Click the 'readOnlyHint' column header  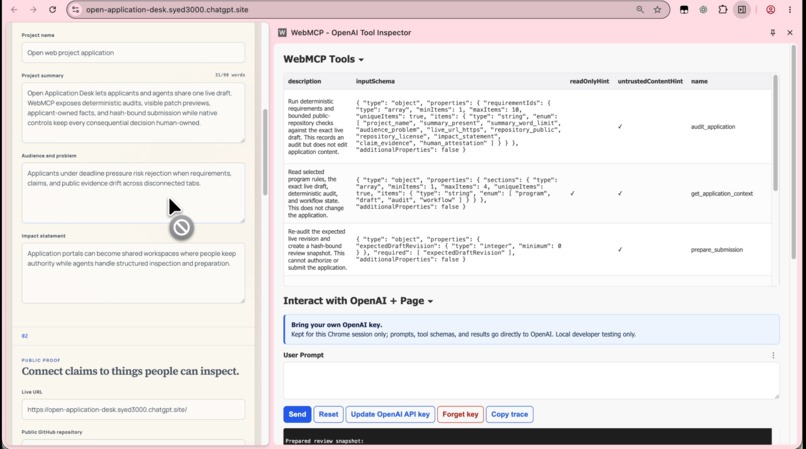tap(589, 81)
